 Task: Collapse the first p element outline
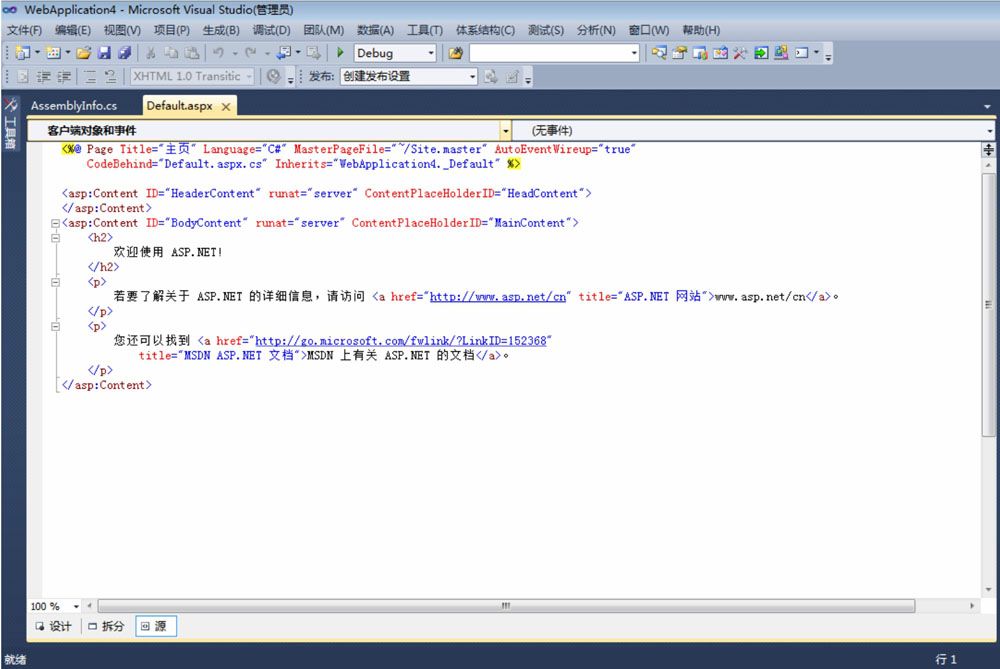click(55, 282)
